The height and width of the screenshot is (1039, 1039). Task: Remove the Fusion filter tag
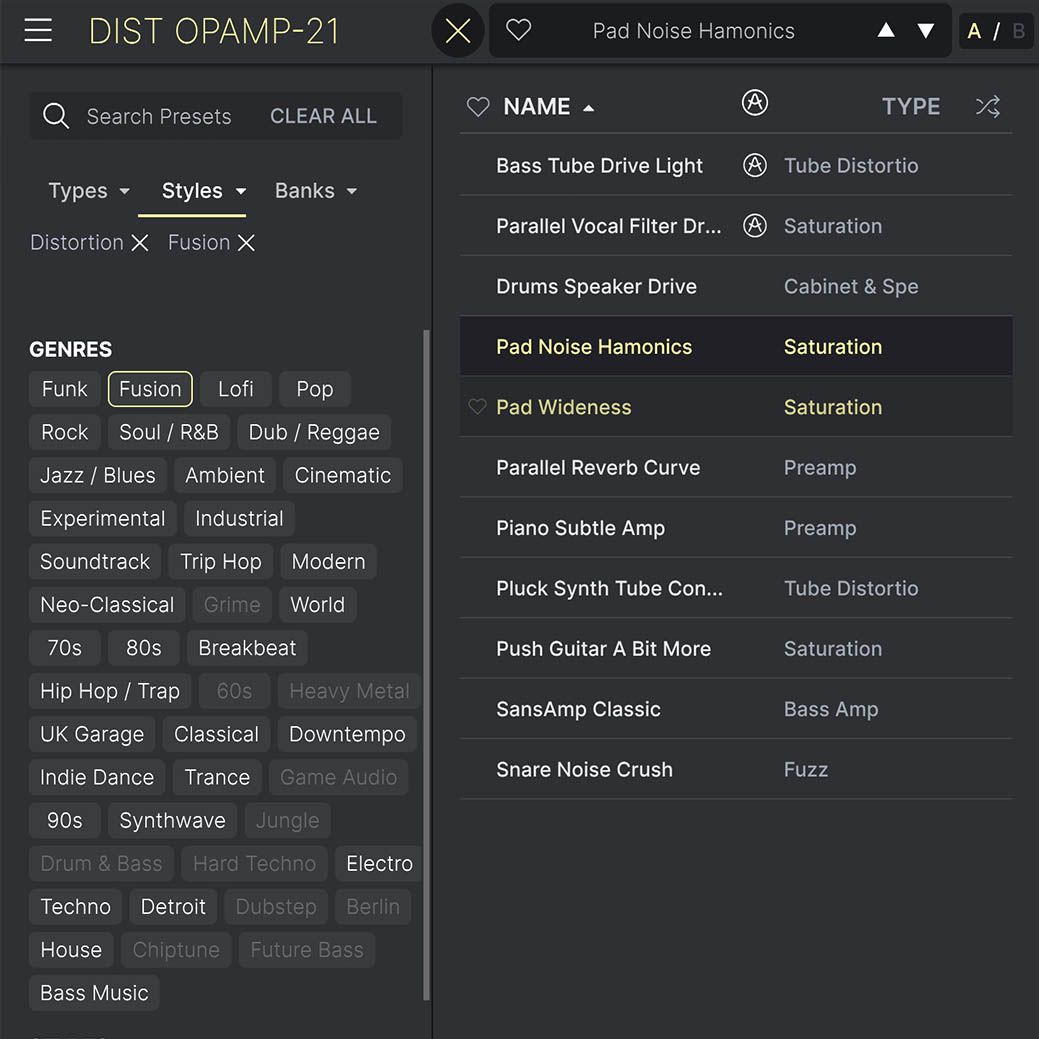tap(246, 243)
